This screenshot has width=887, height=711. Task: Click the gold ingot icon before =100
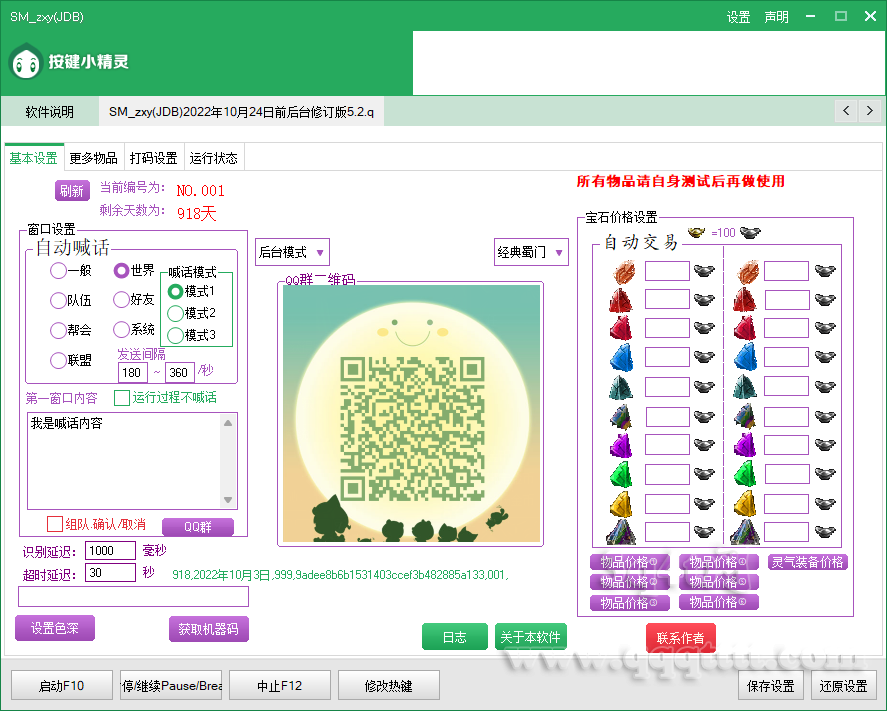(696, 232)
